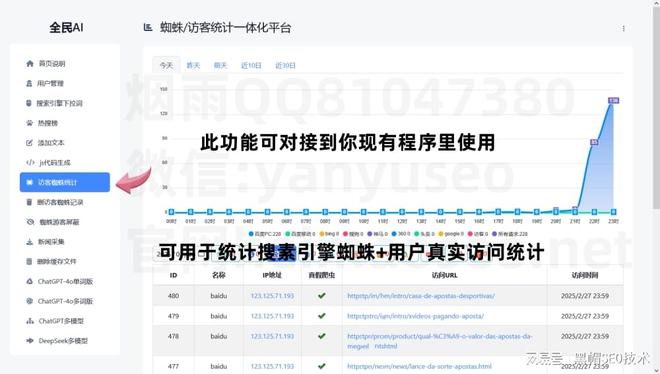The width and height of the screenshot is (660, 374).
Task: Open ChatGPT-4o单词版 sidebar icon
Action: [29, 281]
